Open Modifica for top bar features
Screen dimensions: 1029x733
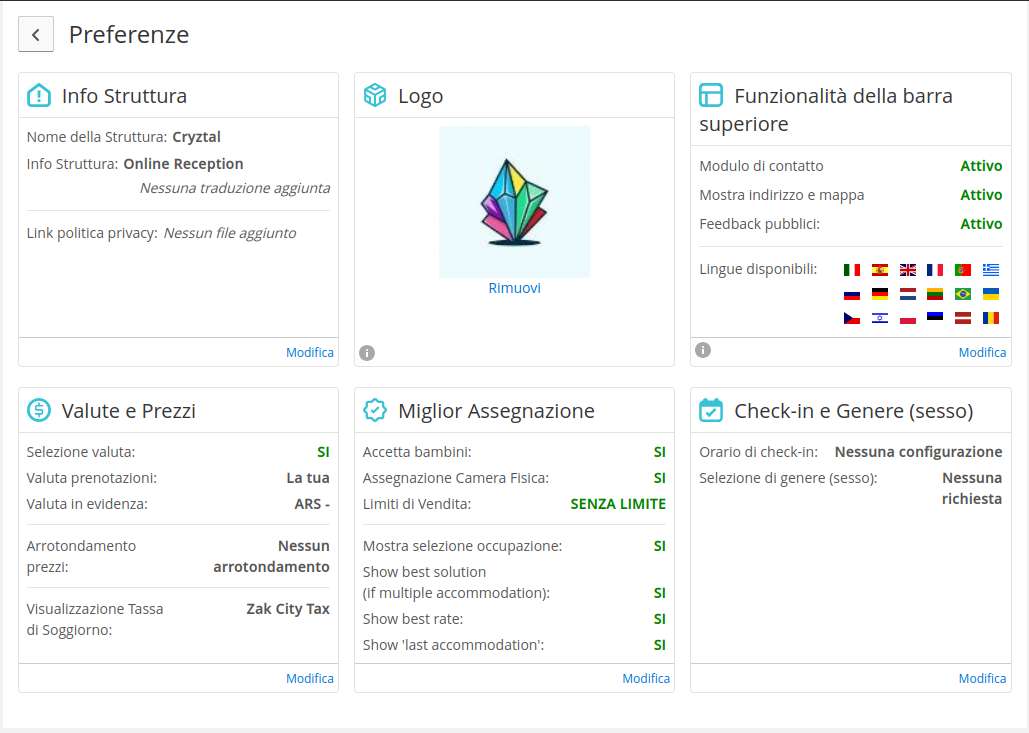click(982, 352)
